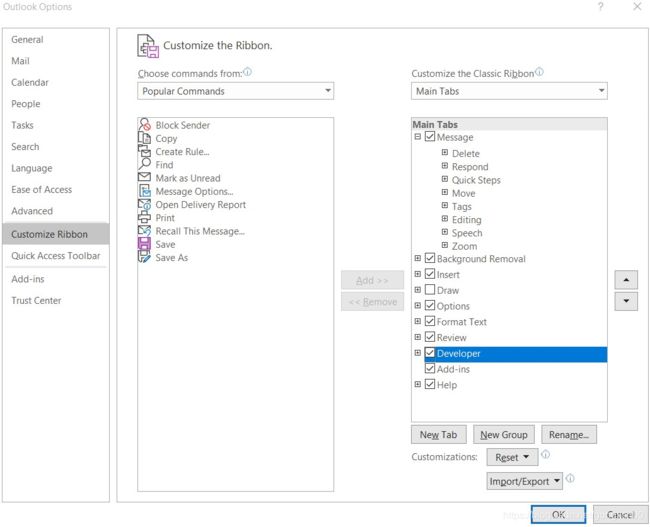Select Ease of Access category
650x527 pixels.
pos(56,189)
